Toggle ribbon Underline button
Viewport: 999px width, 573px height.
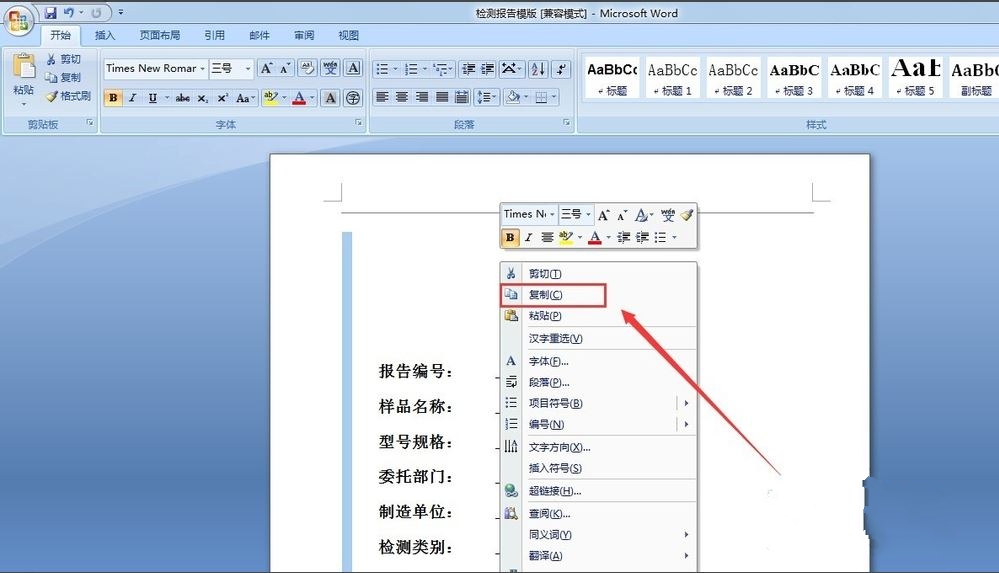pos(152,98)
